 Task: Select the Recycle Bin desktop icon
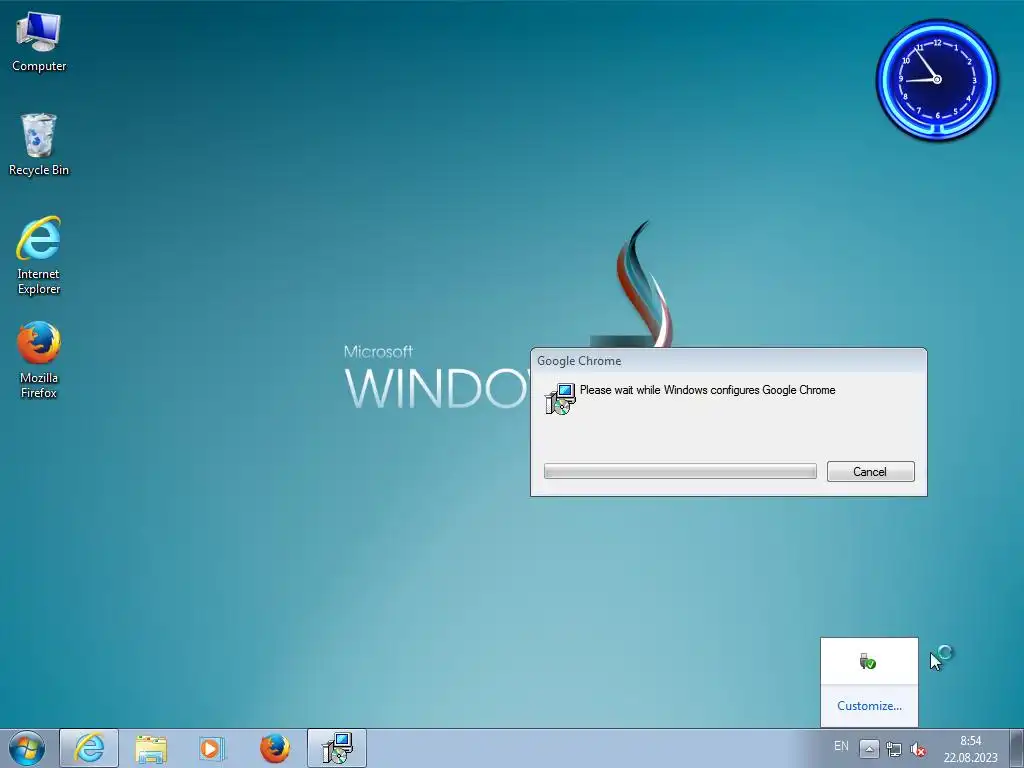coord(39,145)
